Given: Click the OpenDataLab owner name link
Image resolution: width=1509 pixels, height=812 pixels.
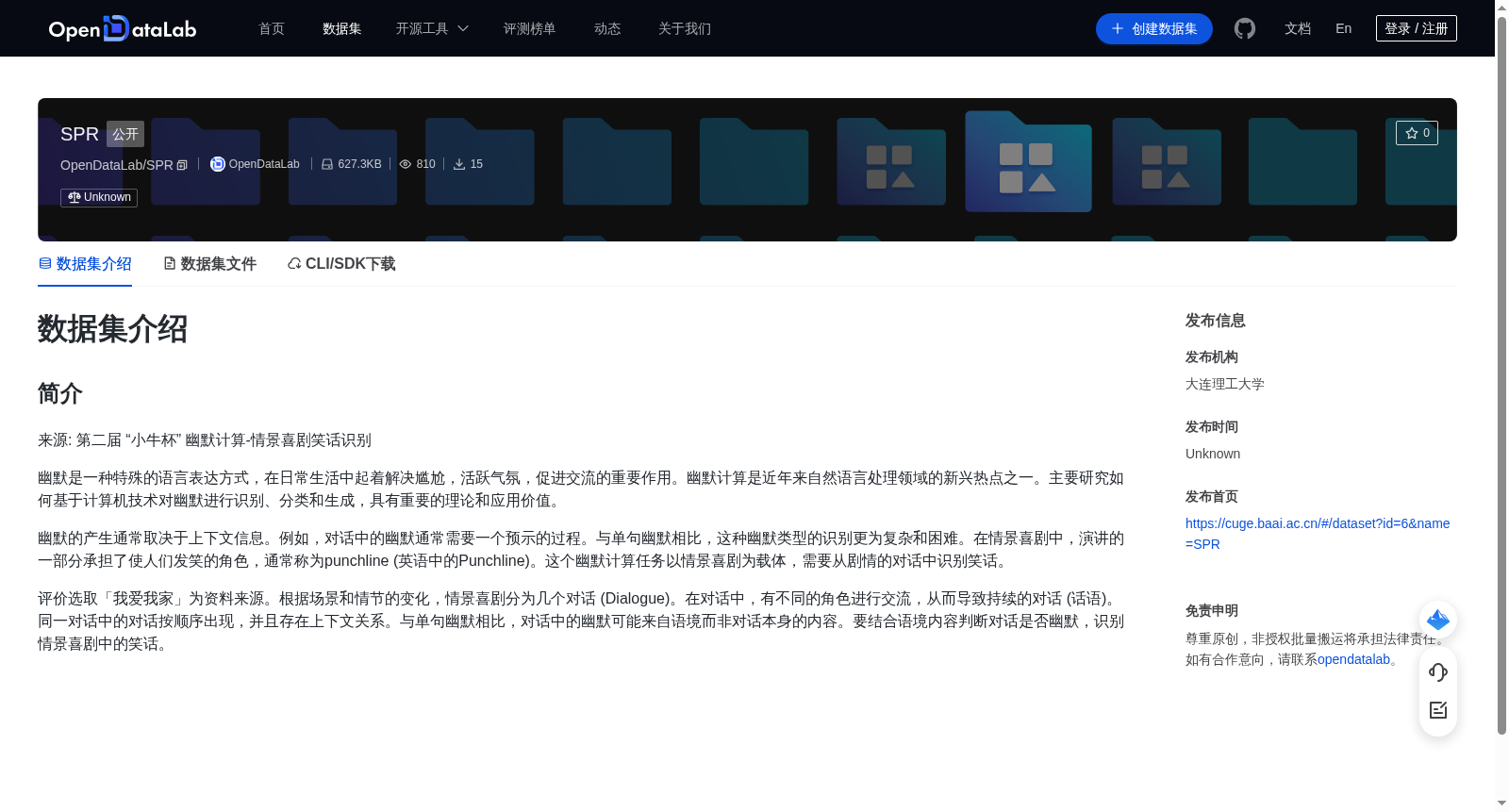Looking at the screenshot, I should (x=264, y=164).
